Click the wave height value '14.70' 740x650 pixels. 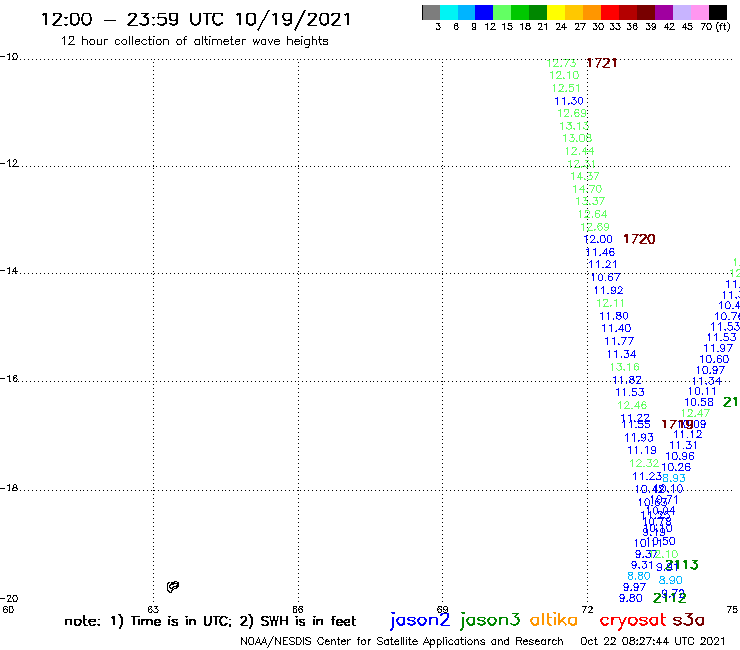[587, 189]
